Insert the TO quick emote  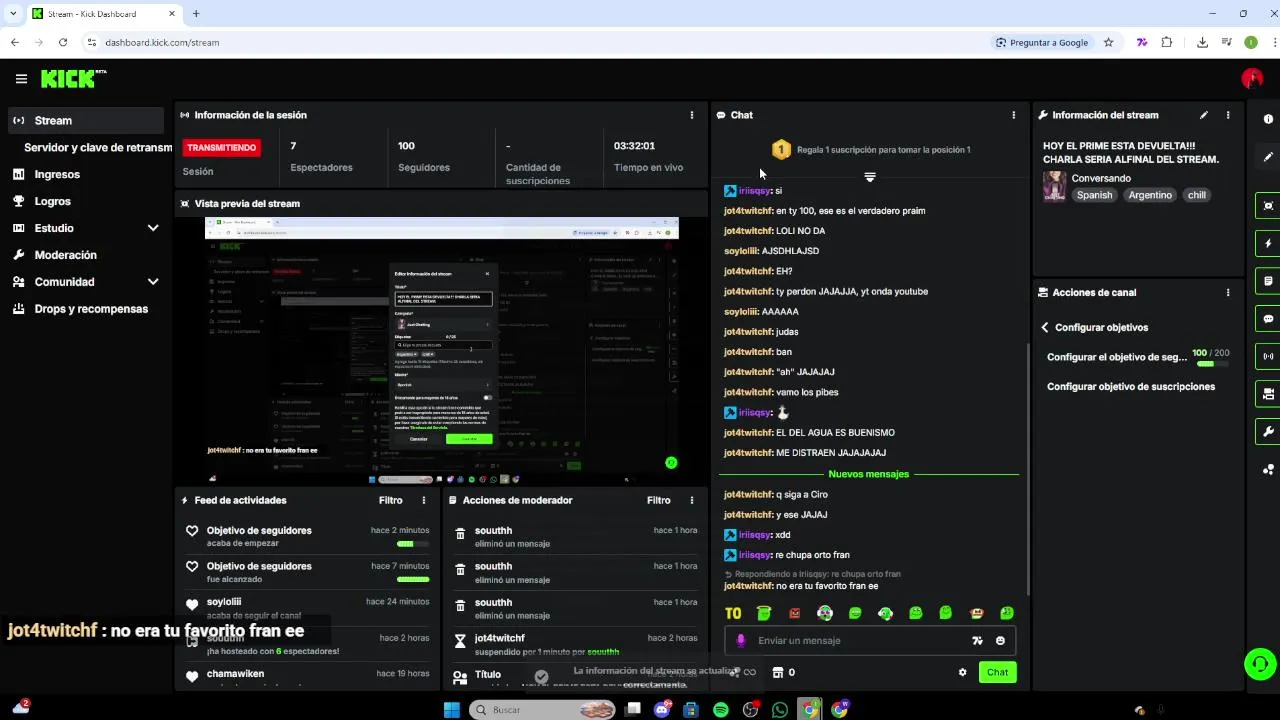tap(733, 613)
